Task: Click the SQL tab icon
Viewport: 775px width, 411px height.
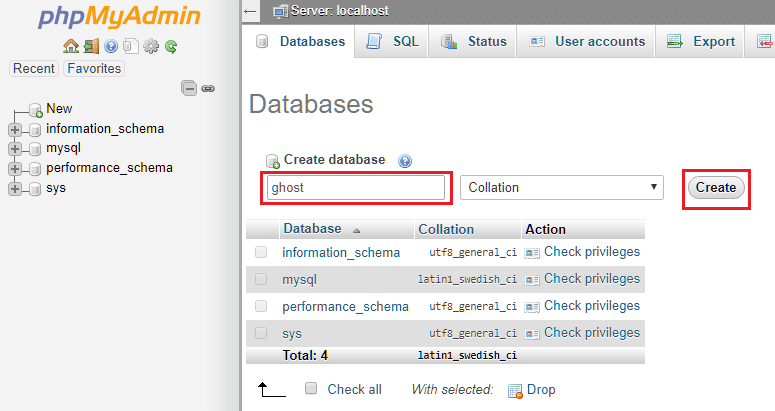Action: [374, 41]
